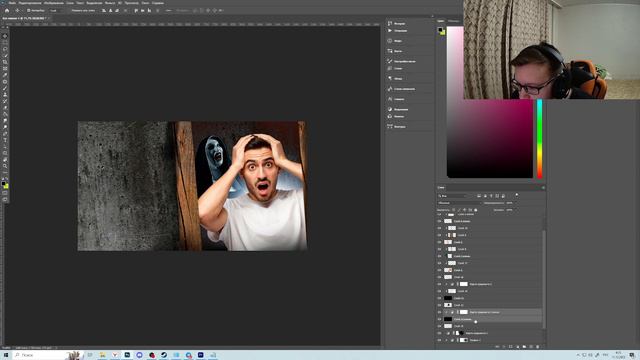The image size is (640, 360).
Task: Open the Фильтр menu
Action: click(110, 3)
